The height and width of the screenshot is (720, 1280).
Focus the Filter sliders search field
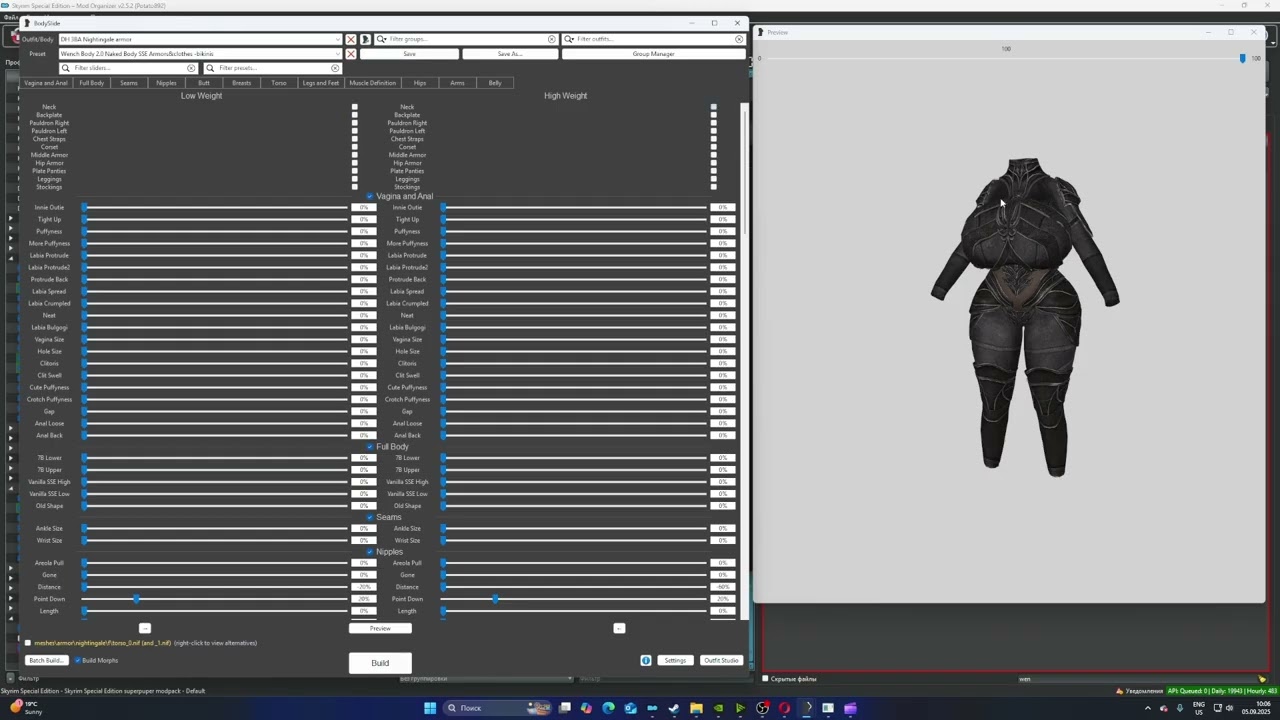pyautogui.click(x=129, y=68)
